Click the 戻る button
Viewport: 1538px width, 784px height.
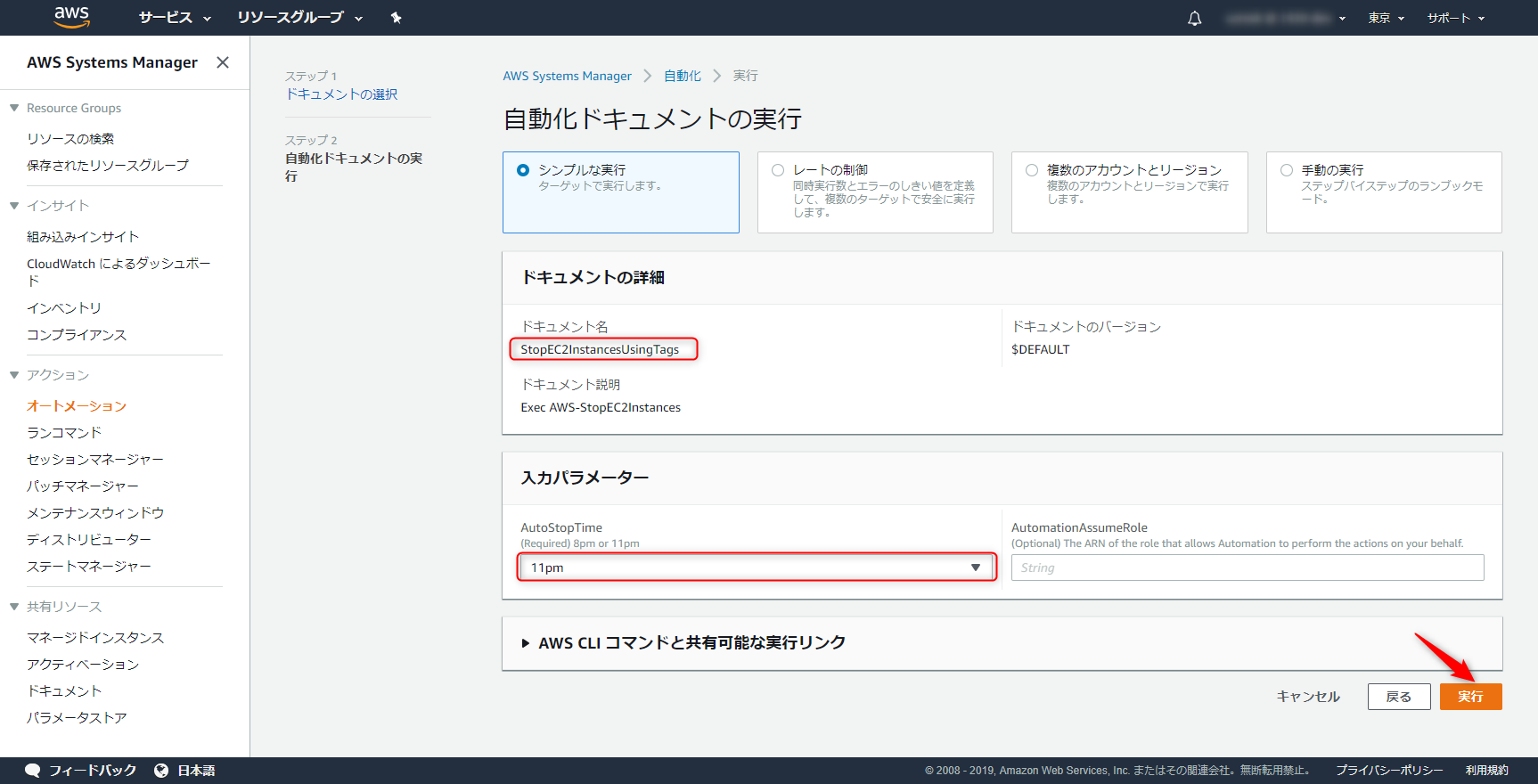[1398, 697]
